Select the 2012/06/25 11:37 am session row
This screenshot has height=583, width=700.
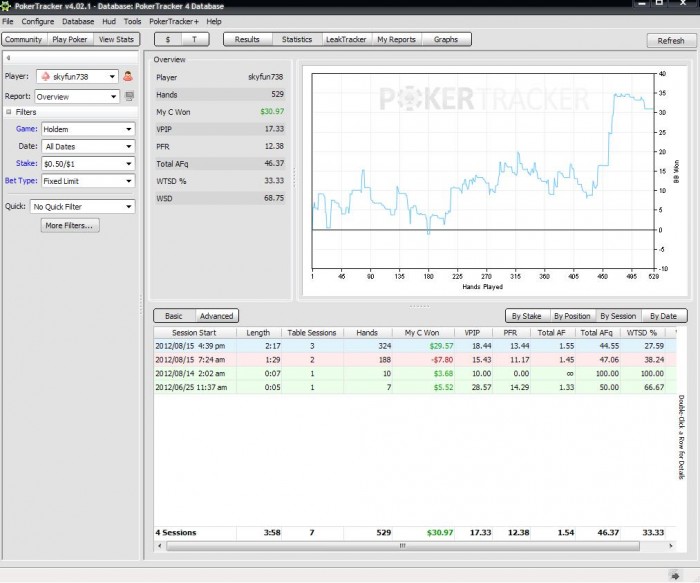pyautogui.click(x=415, y=387)
